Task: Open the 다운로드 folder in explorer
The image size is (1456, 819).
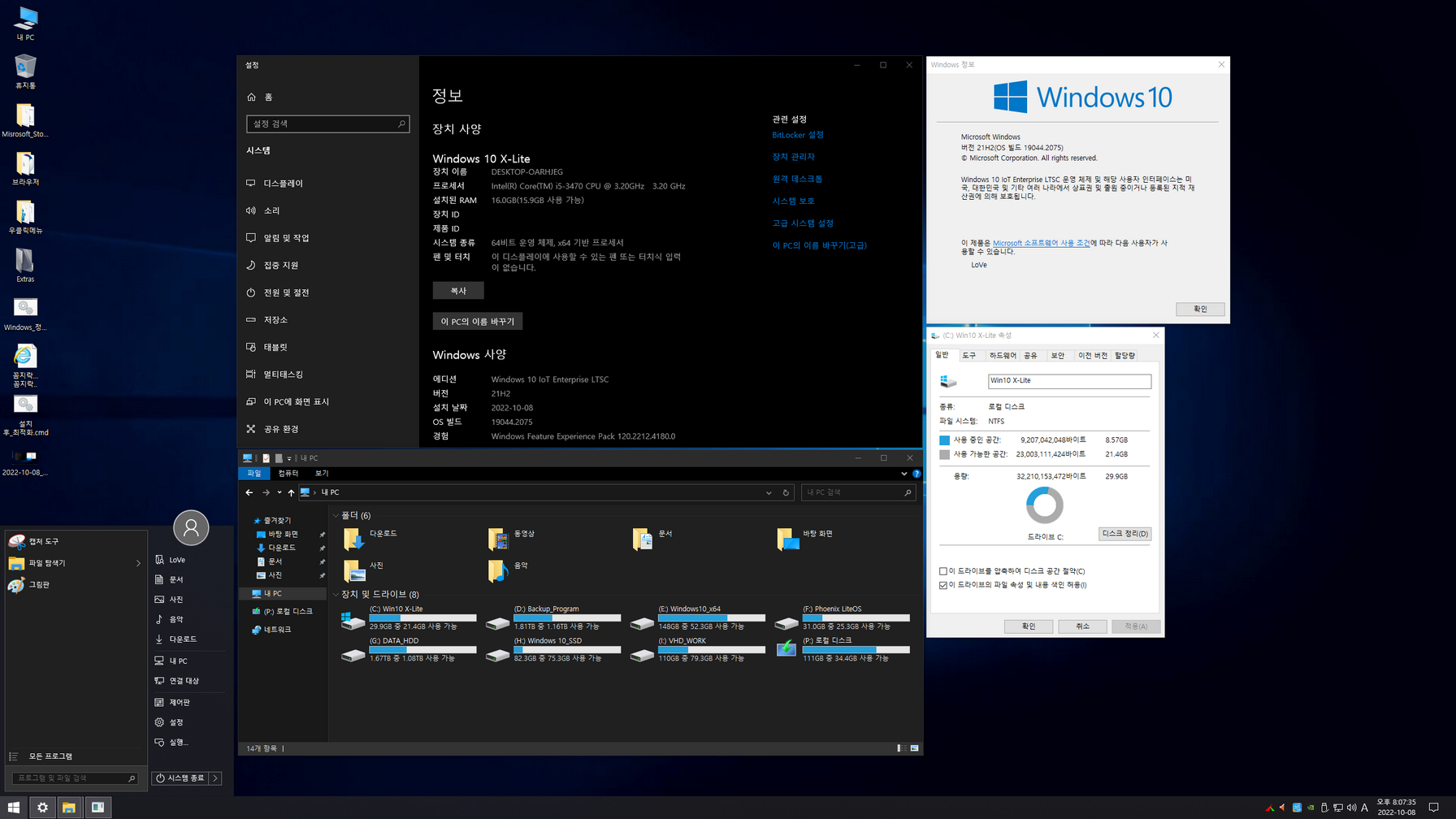Action: 370,538
